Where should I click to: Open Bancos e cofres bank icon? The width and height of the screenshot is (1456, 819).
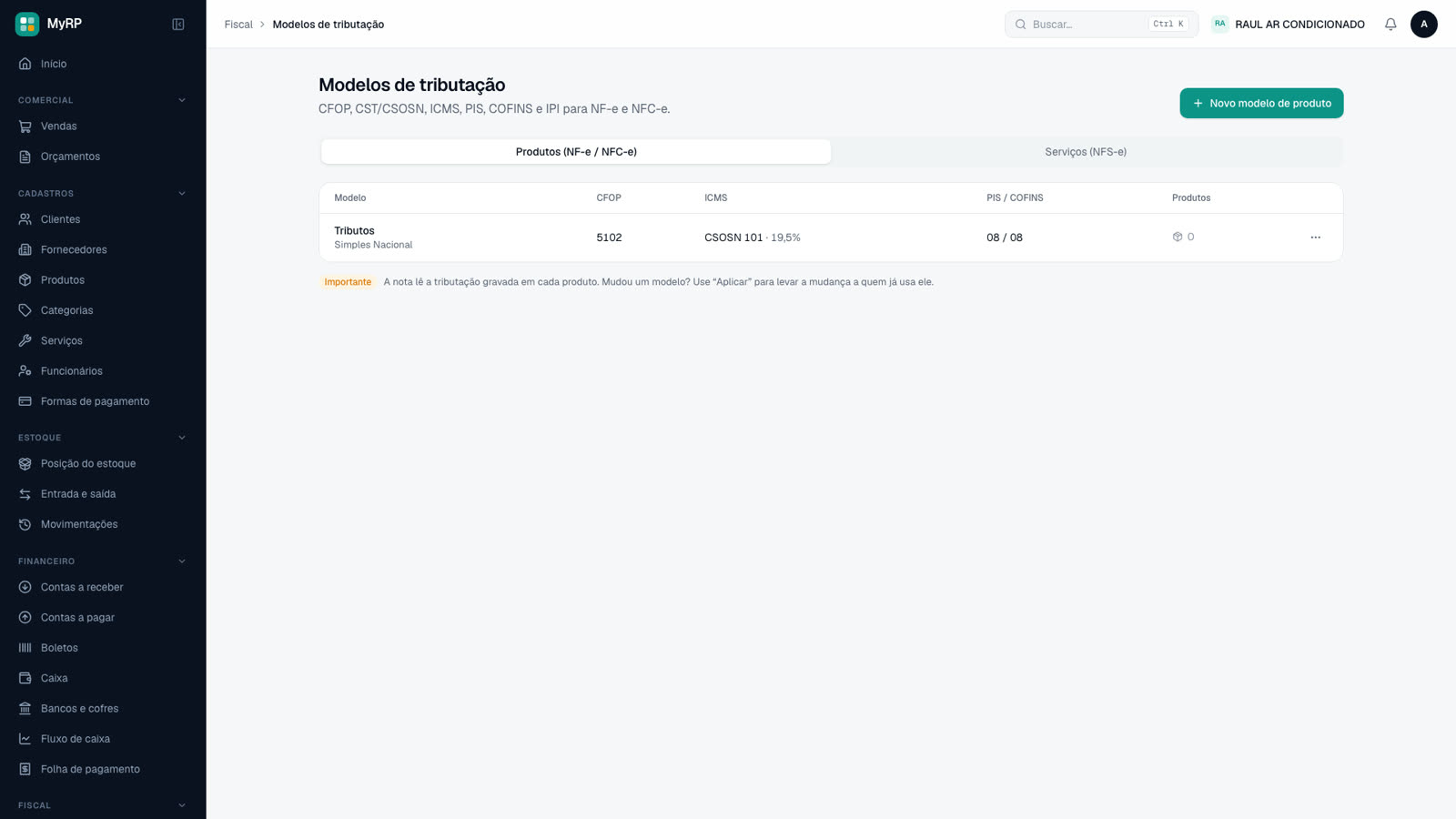25,709
